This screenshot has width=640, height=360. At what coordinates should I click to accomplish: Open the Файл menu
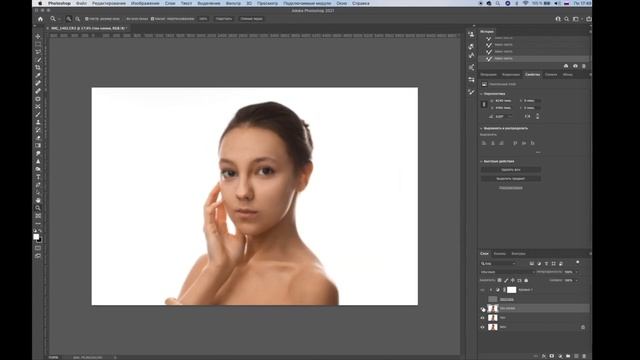coord(81,3)
